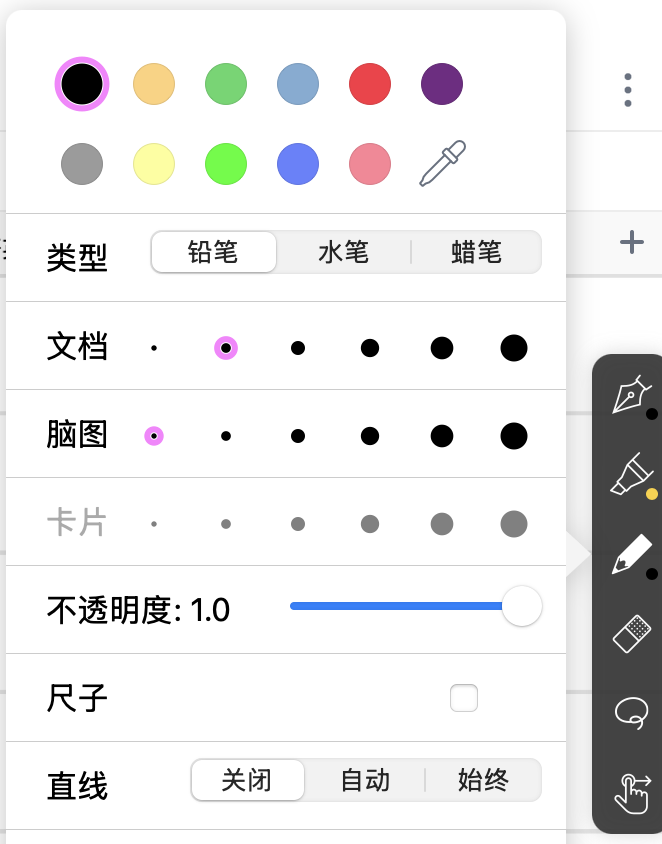Select the purple color swatch

click(x=441, y=84)
